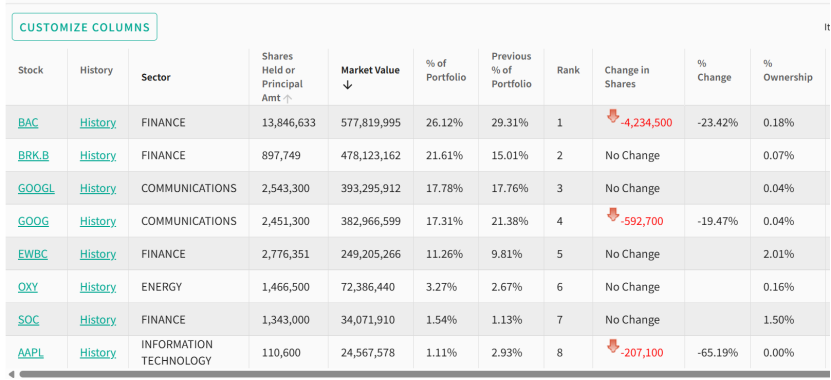Click red down arrow in AAPL row

tap(613, 346)
